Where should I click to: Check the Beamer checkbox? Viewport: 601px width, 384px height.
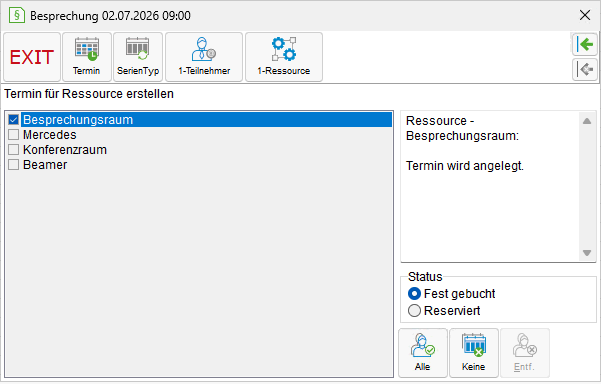click(13, 165)
